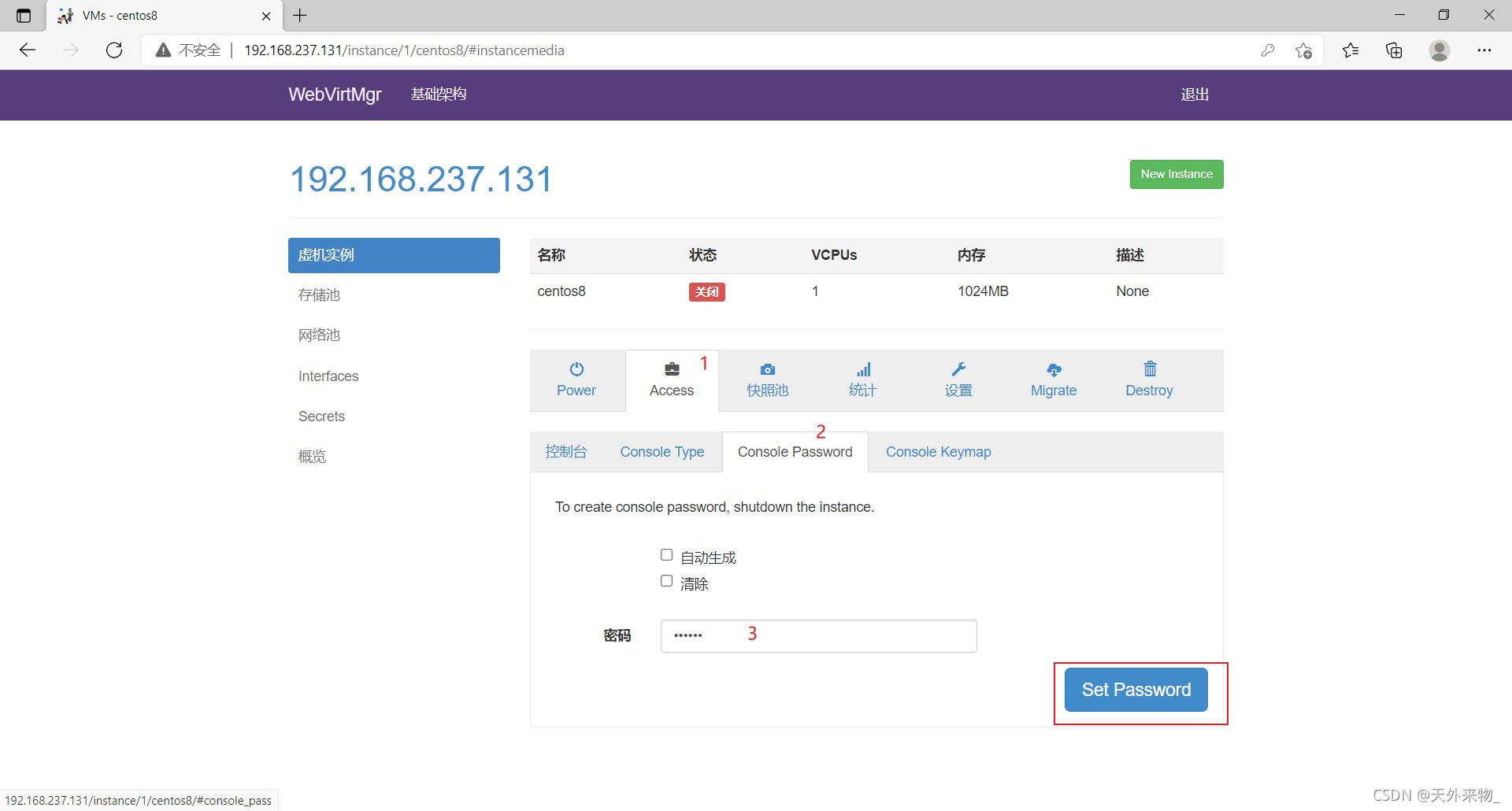Click the Power tab icon
Viewport: 1512px width, 811px height.
click(x=576, y=369)
